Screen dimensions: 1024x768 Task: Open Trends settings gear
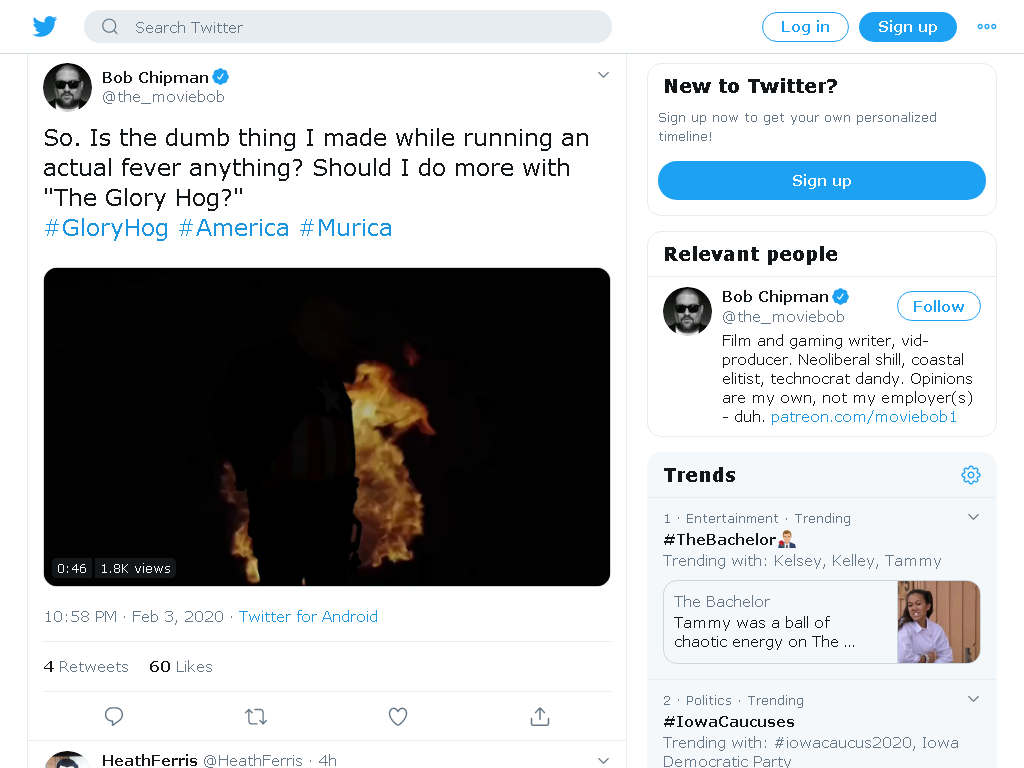coord(970,475)
